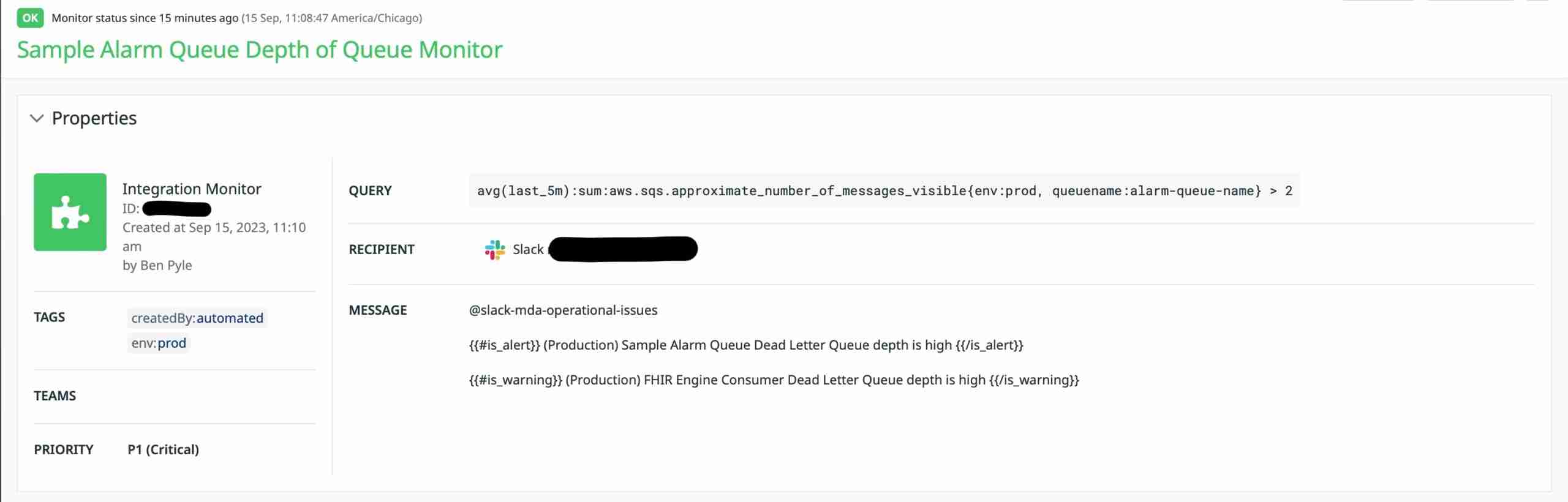This screenshot has height=502, width=1568.
Task: Click the Created at Sep 15 date text
Action: [x=214, y=228]
